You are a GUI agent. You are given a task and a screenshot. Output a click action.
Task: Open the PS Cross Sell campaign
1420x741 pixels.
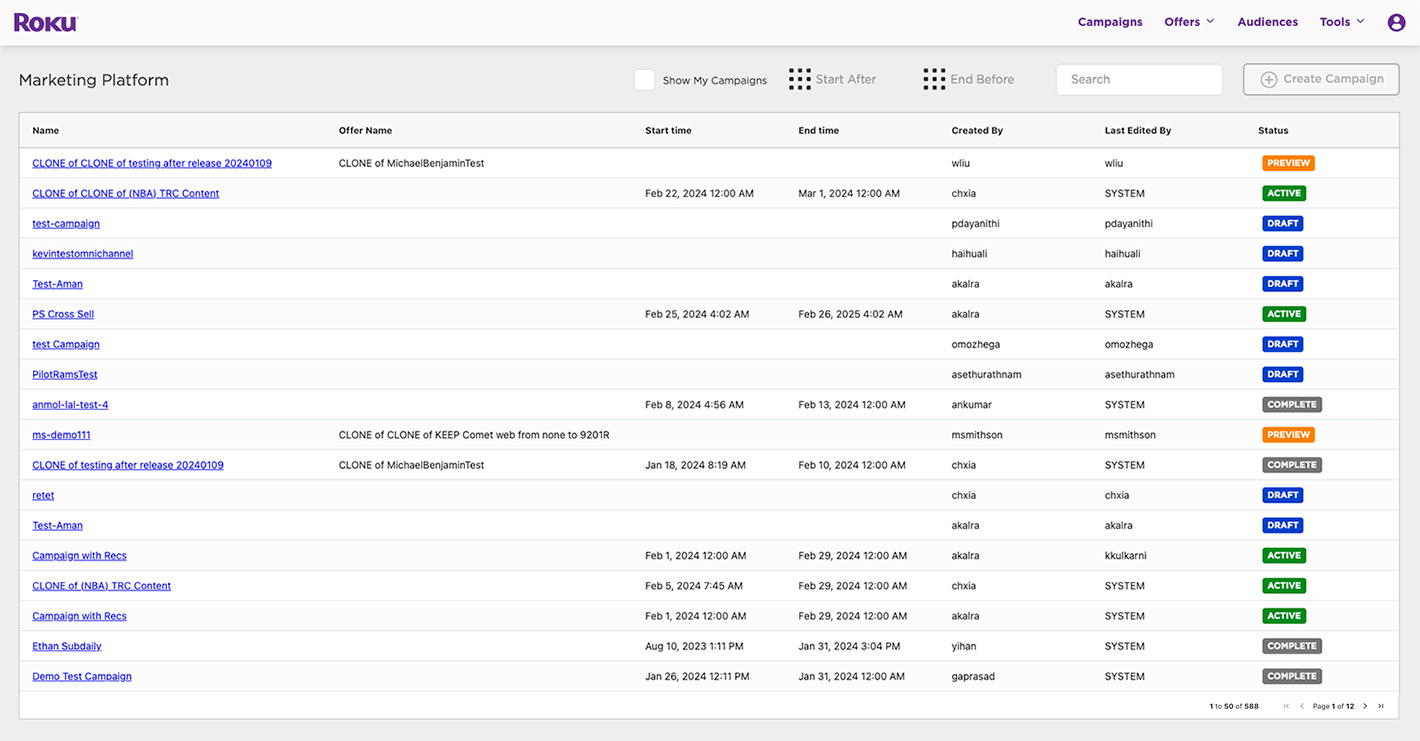[x=62, y=313]
